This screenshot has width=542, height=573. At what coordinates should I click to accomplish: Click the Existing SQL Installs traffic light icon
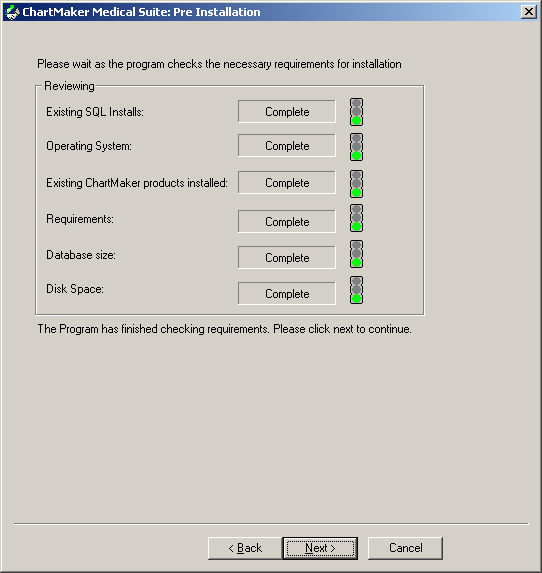356,112
